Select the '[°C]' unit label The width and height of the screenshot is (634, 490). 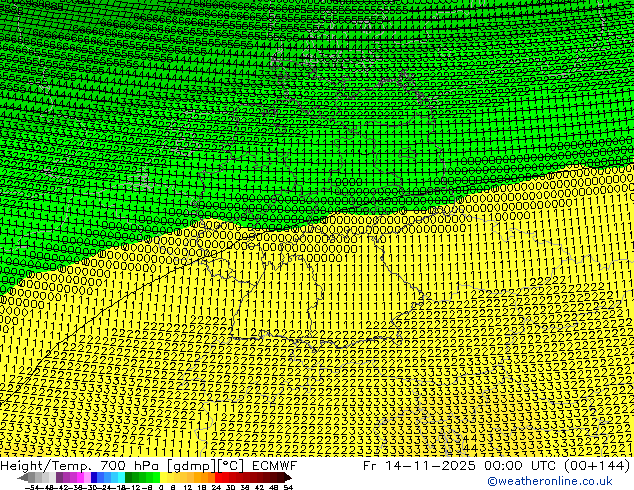click(x=231, y=466)
